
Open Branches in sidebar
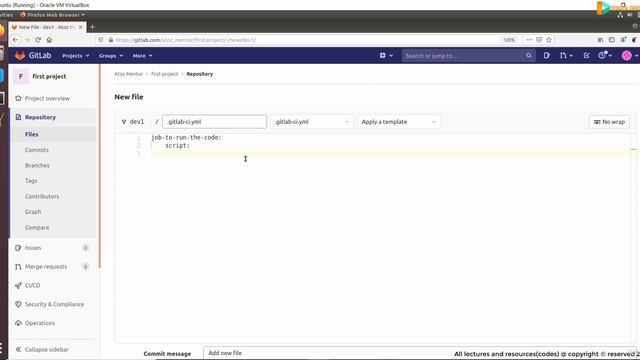pos(37,165)
